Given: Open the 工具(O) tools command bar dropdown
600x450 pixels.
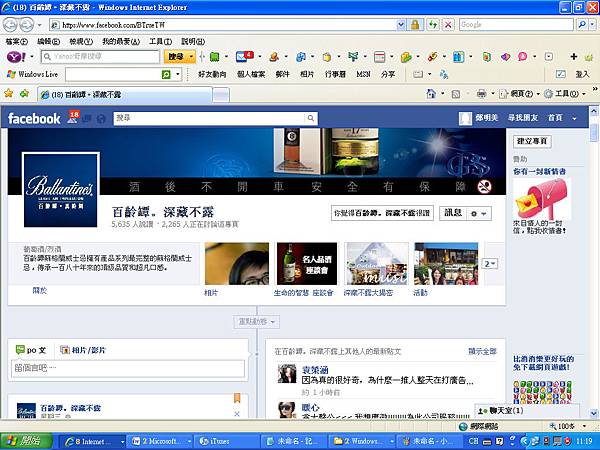Looking at the screenshot, I should 564,93.
